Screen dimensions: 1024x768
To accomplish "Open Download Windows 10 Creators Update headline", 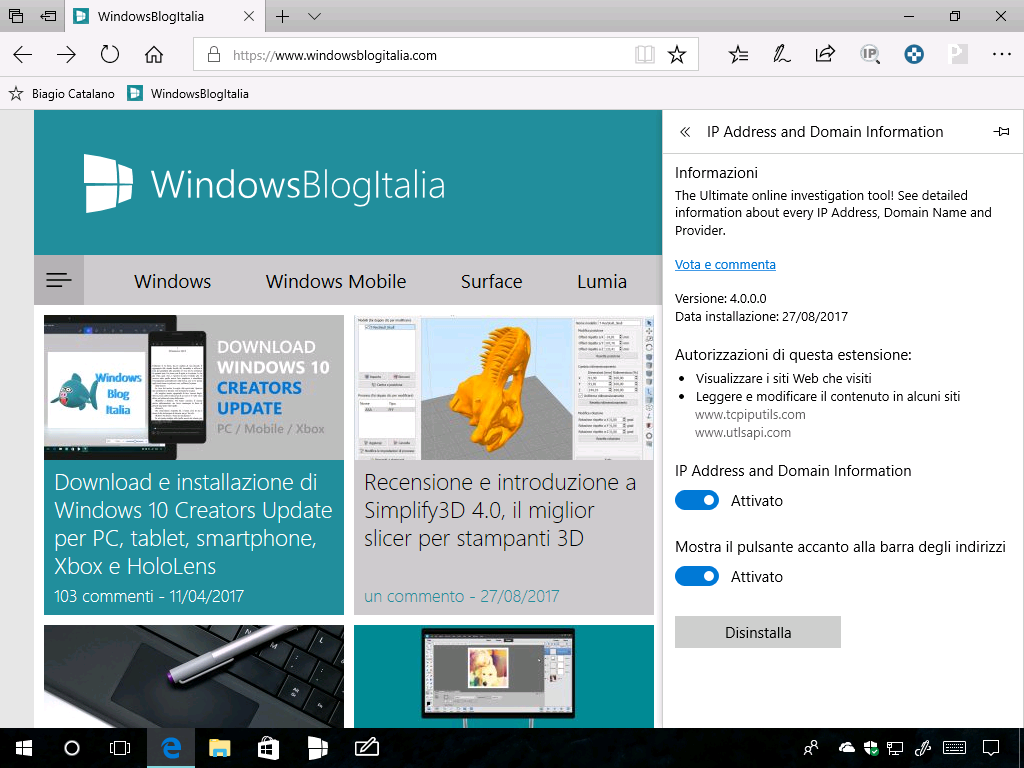I will [x=193, y=524].
